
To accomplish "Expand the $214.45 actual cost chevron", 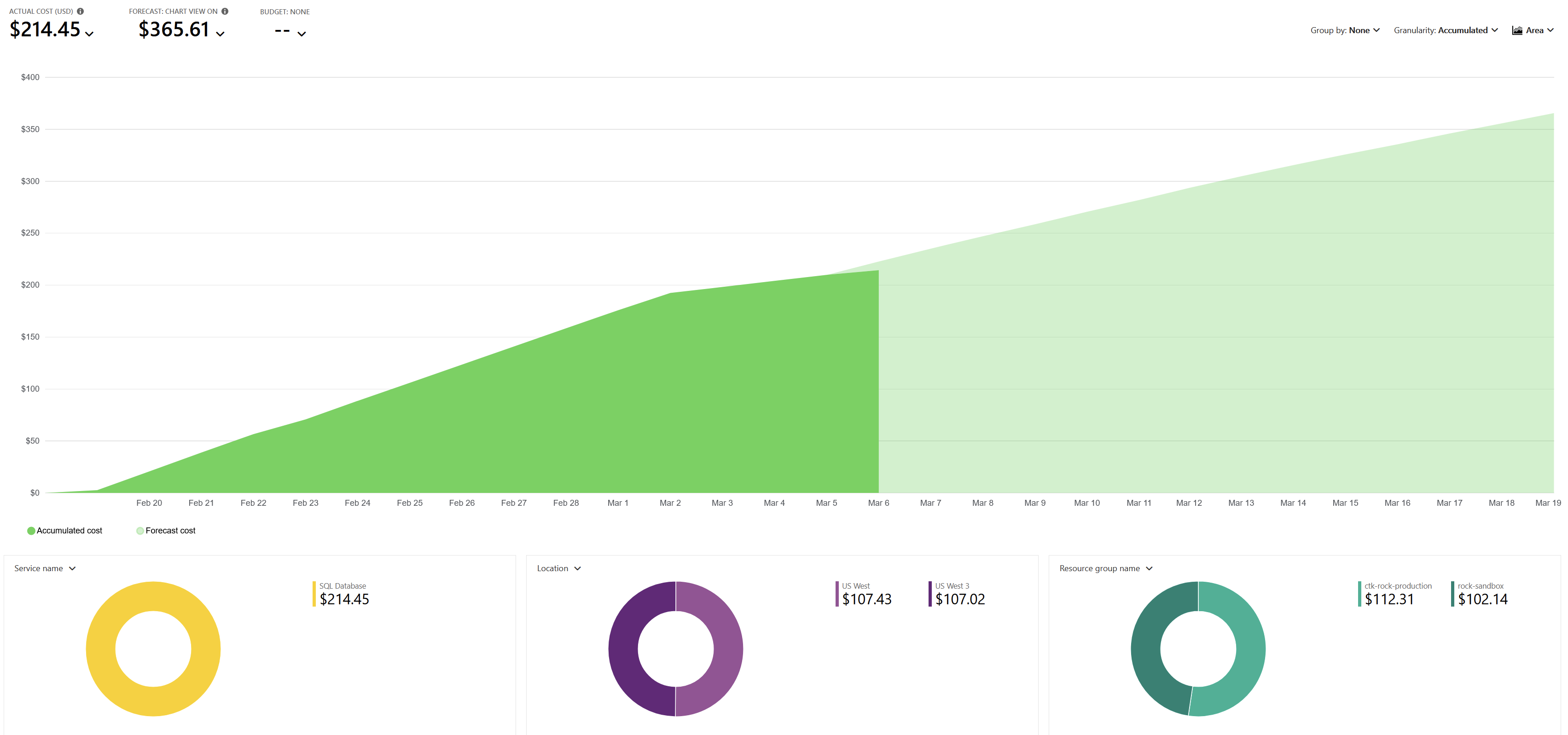I will click(x=89, y=34).
